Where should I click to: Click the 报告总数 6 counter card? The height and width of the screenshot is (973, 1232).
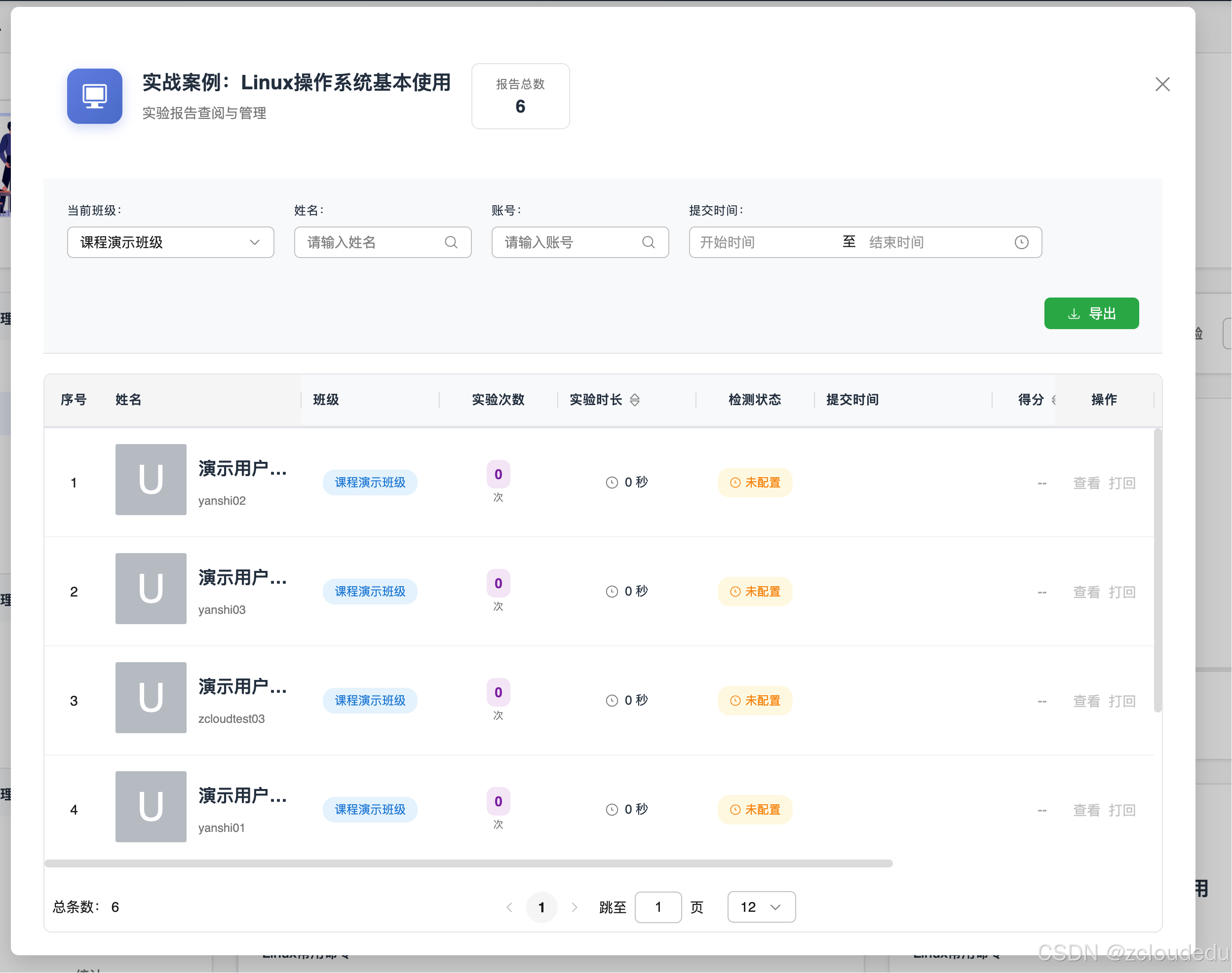[x=520, y=96]
